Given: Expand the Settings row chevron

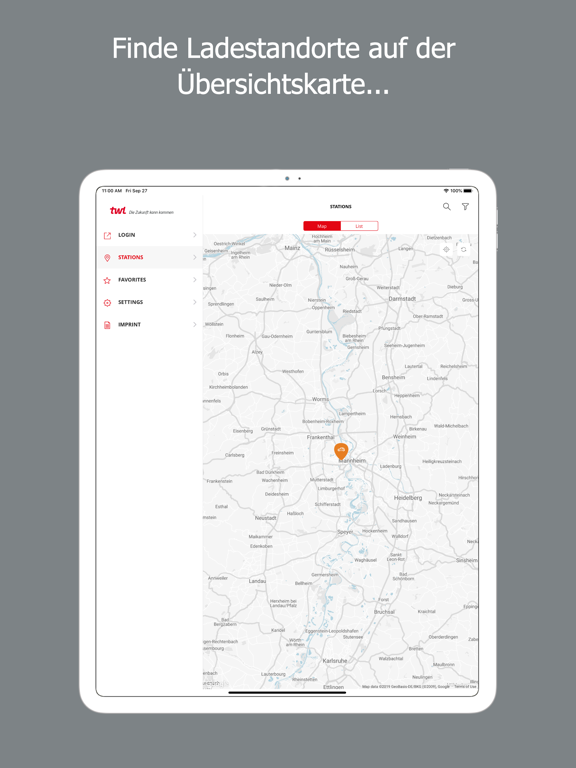Looking at the screenshot, I should 194,302.
